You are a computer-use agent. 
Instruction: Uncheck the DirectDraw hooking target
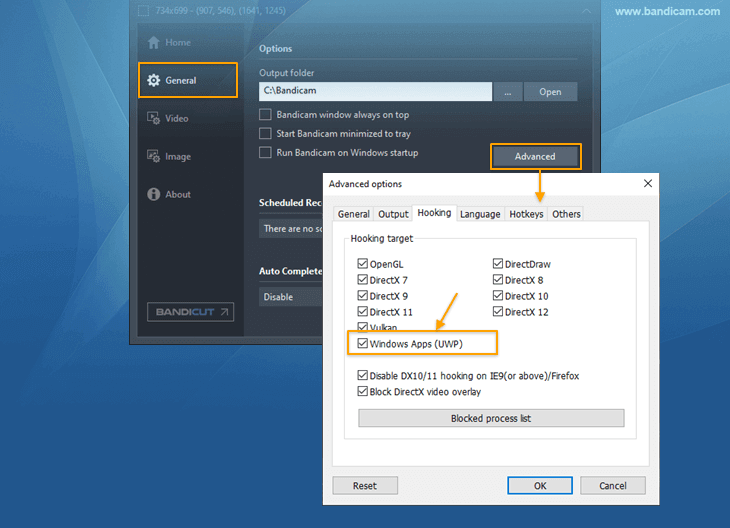(x=498, y=264)
